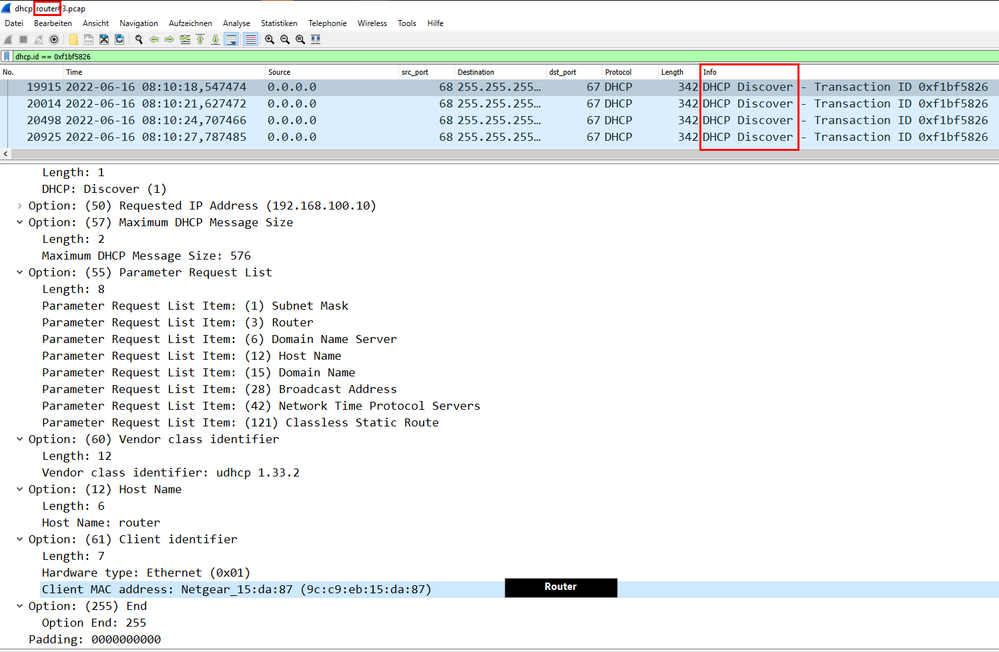Click the shark fin start capture icon
Viewport: 999px width, 652px height.
(8, 39)
